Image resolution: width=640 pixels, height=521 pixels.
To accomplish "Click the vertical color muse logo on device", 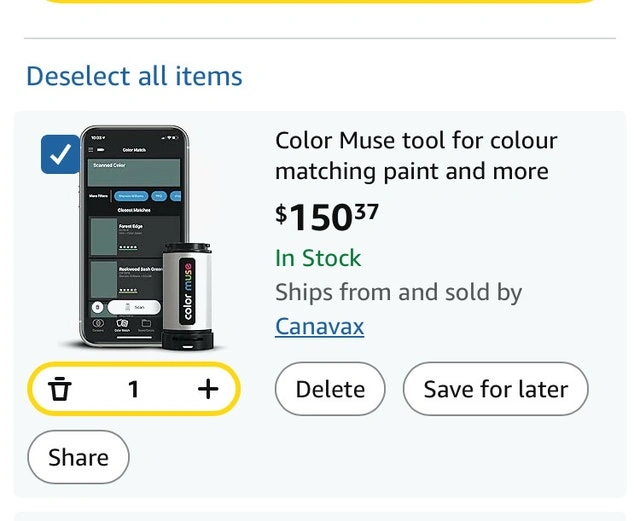I will click(x=187, y=291).
